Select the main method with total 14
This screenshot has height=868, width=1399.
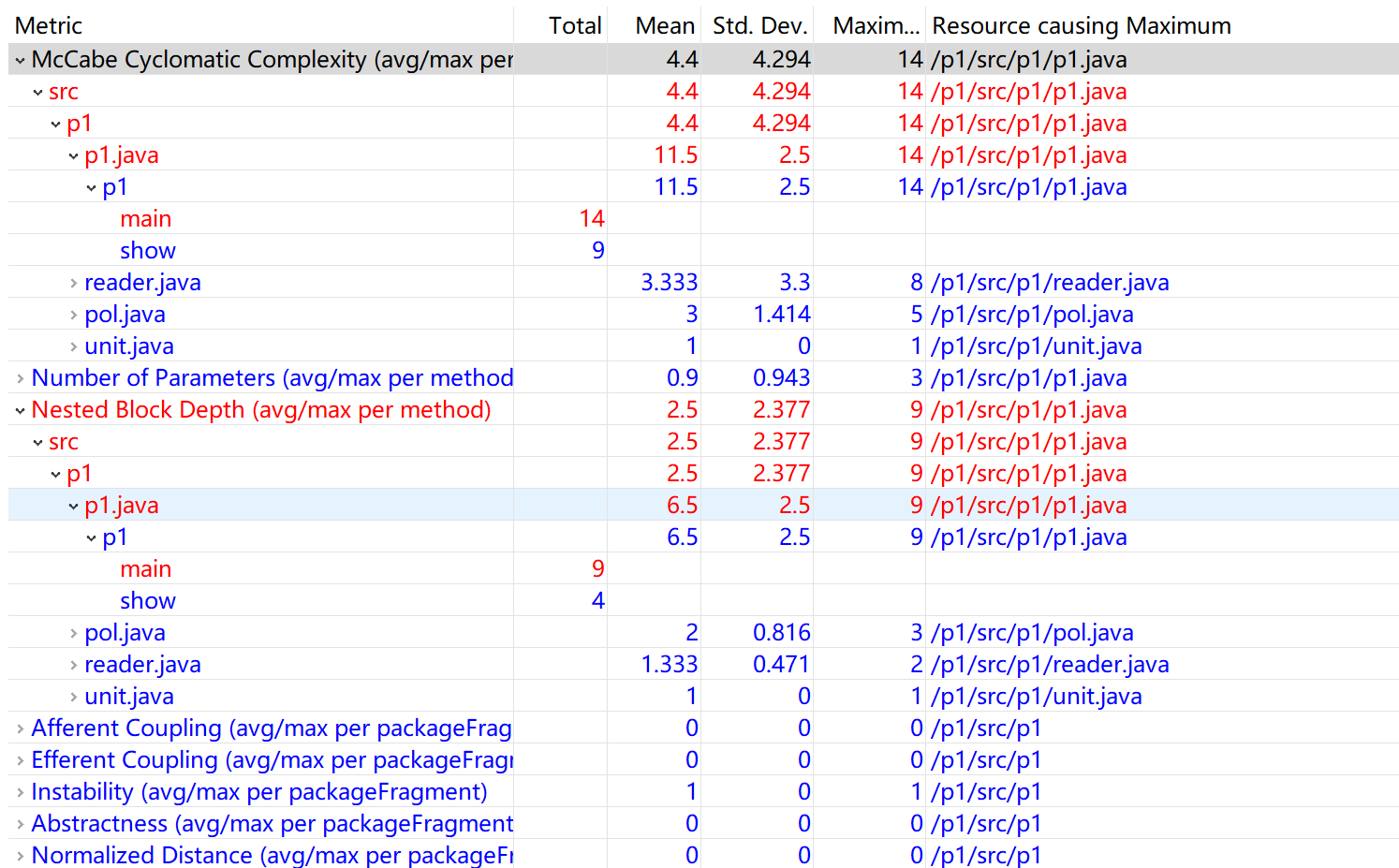[145, 219]
